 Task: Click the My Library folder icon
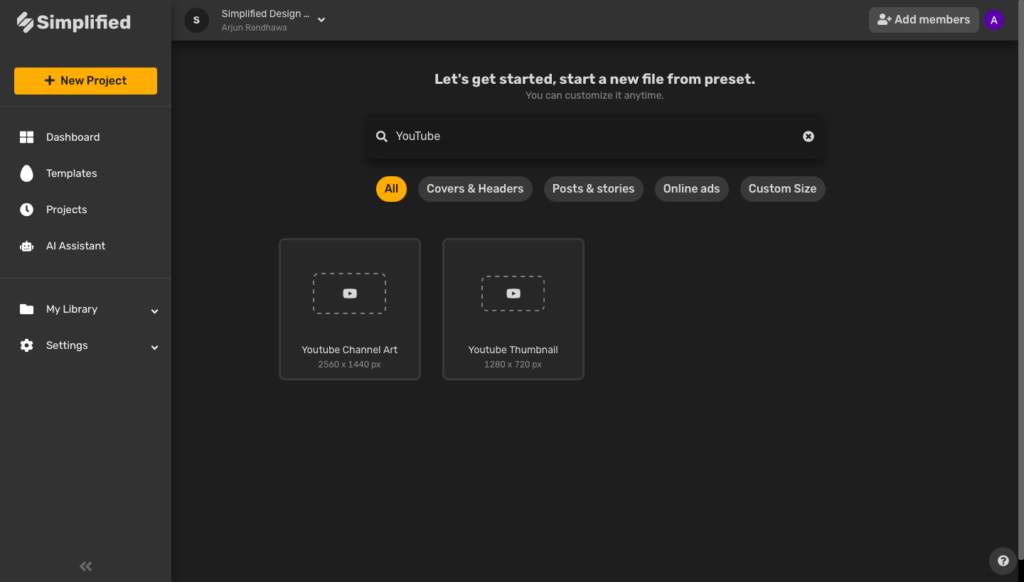(27, 309)
